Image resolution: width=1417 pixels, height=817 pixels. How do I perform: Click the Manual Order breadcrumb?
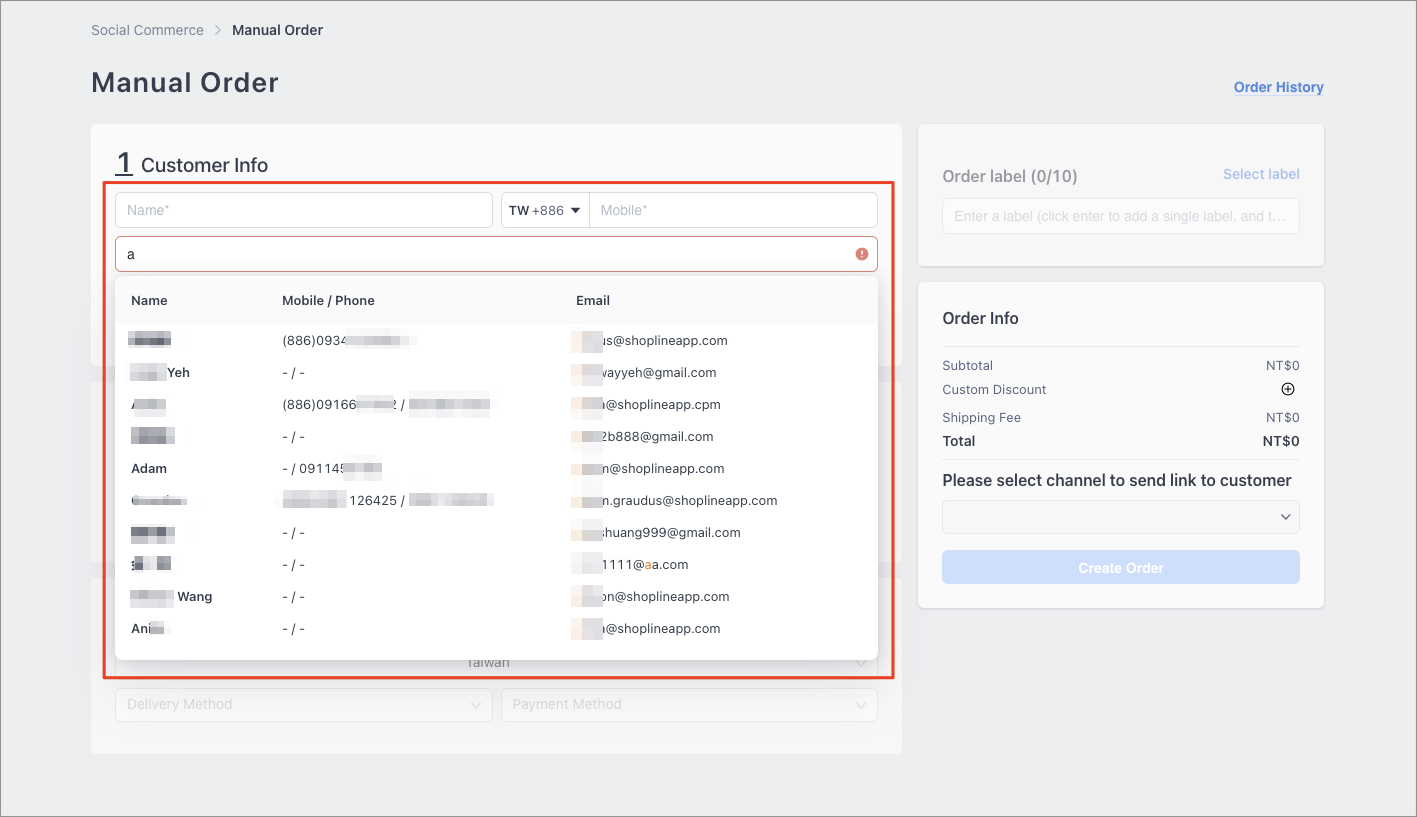coord(277,30)
